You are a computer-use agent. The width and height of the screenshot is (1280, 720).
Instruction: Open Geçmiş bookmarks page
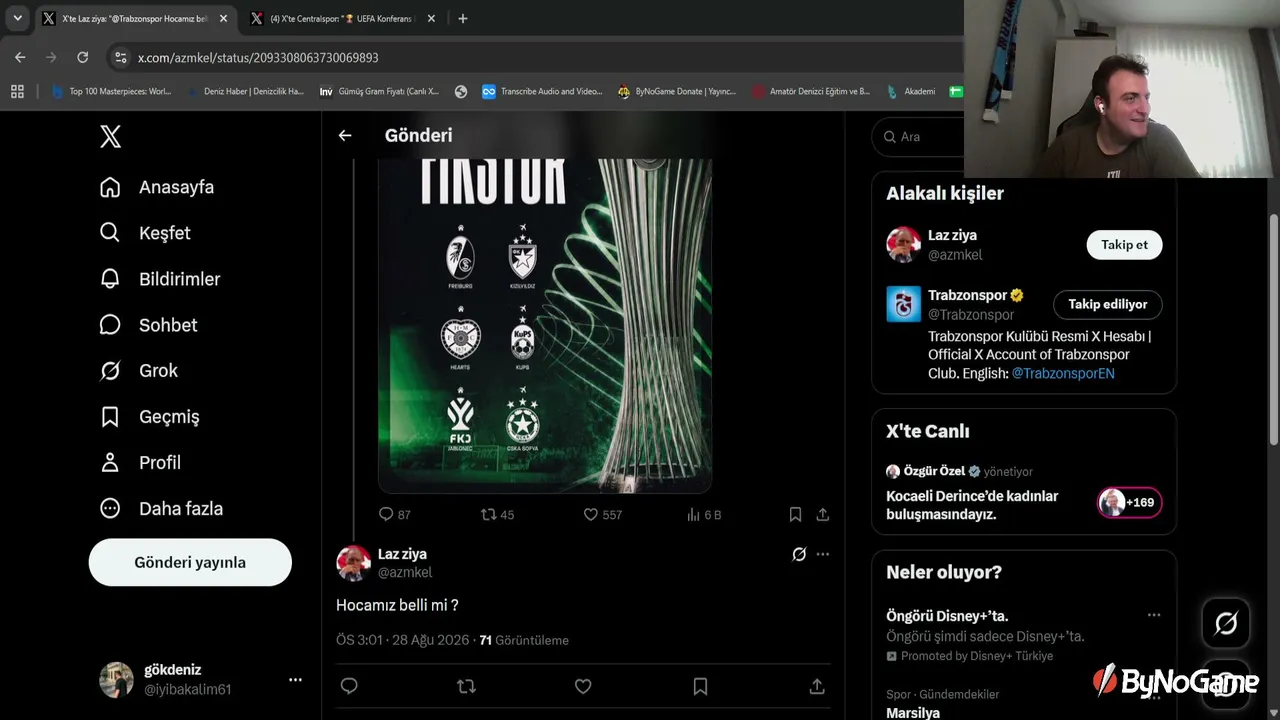coord(150,417)
